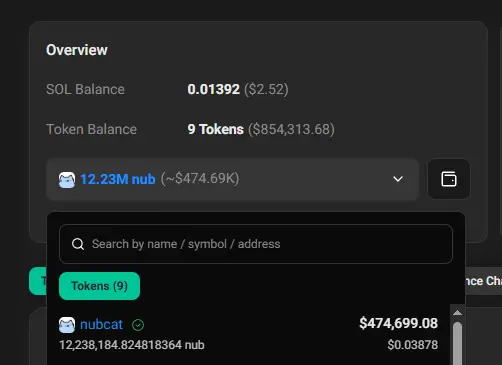
Task: Click the token list scrollbar thumb
Action: [458, 343]
